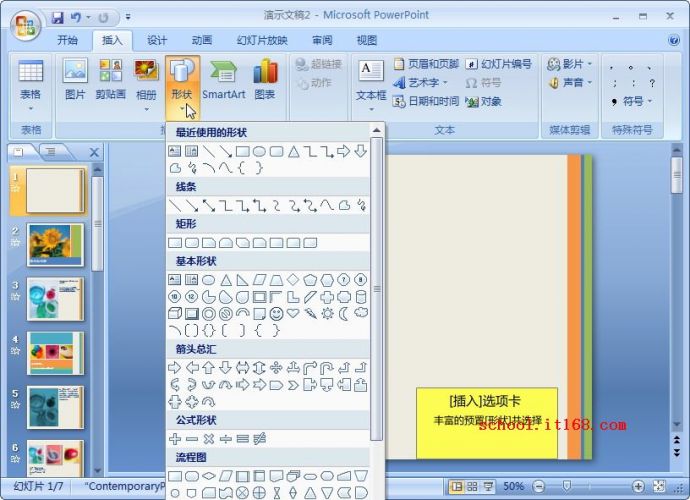This screenshot has width=690, height=500.
Task: Customize the quick access toolbar dropdown
Action: click(128, 17)
